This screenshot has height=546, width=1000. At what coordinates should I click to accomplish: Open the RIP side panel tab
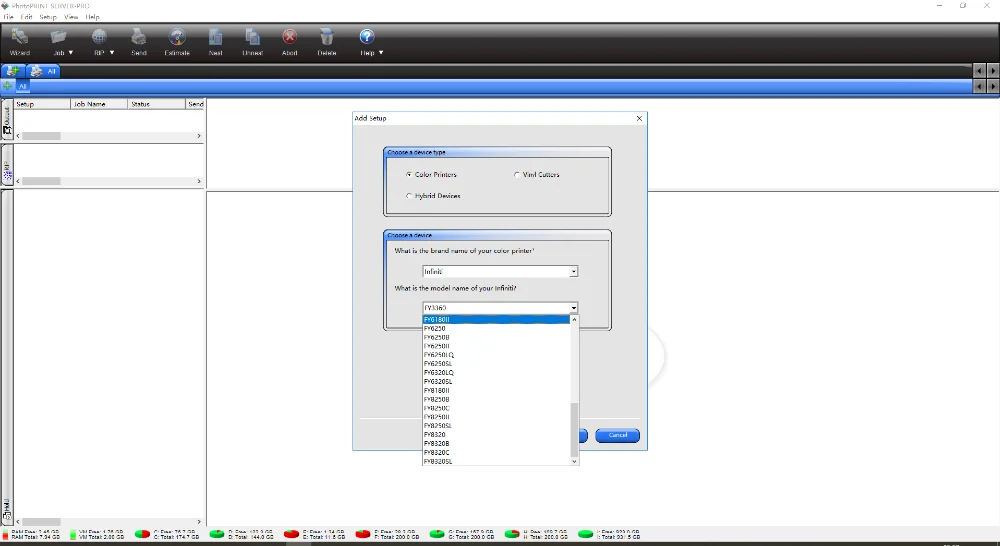[x=7, y=165]
